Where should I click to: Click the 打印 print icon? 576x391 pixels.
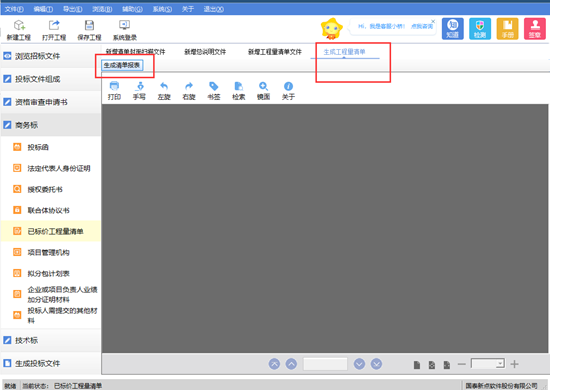tap(114, 90)
